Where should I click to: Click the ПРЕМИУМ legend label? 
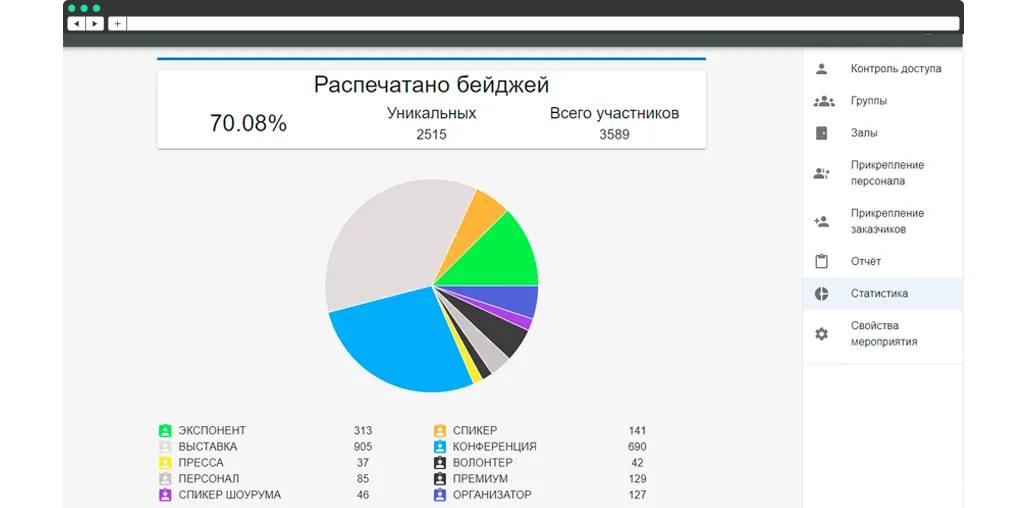coord(480,479)
